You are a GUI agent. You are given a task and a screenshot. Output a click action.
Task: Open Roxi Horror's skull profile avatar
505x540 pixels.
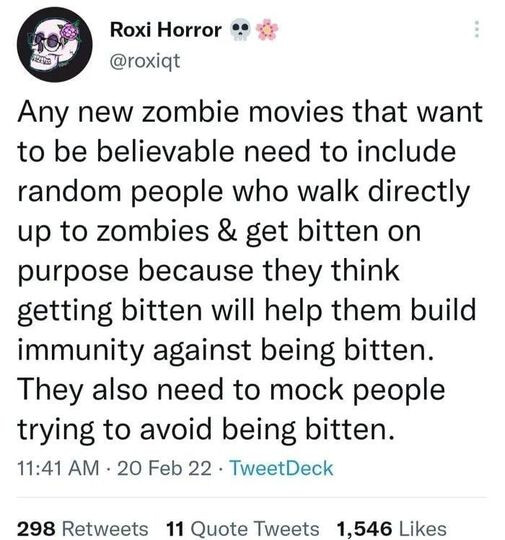(54, 45)
